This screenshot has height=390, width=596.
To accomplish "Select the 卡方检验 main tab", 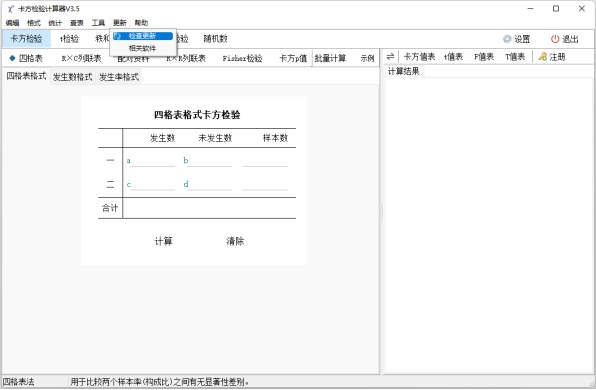I will click(26, 39).
